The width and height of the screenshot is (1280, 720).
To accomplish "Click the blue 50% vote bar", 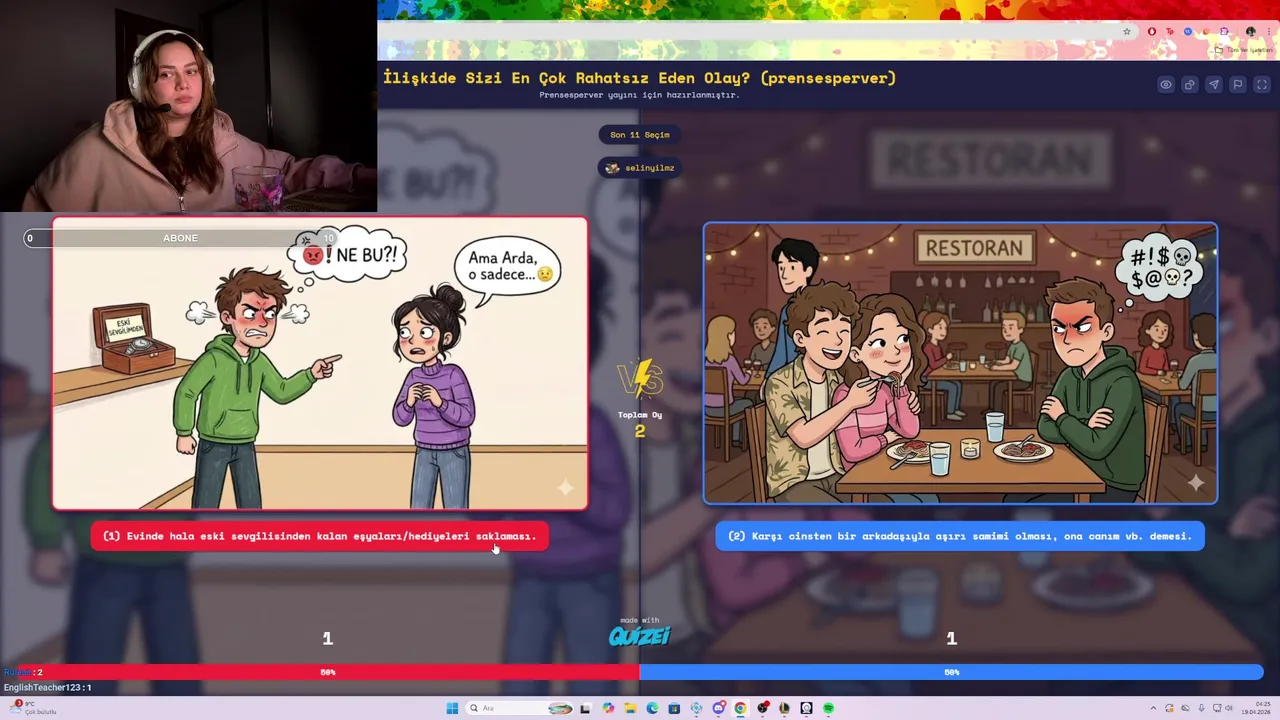I will tap(951, 672).
